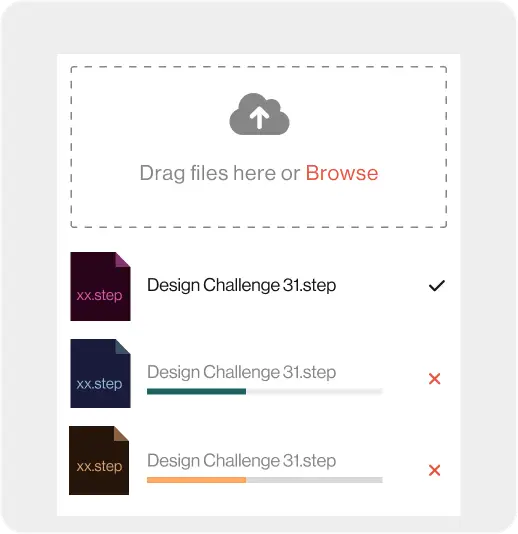The width and height of the screenshot is (518, 534).
Task: Click file name above the orange progress bar
Action: coord(241,461)
